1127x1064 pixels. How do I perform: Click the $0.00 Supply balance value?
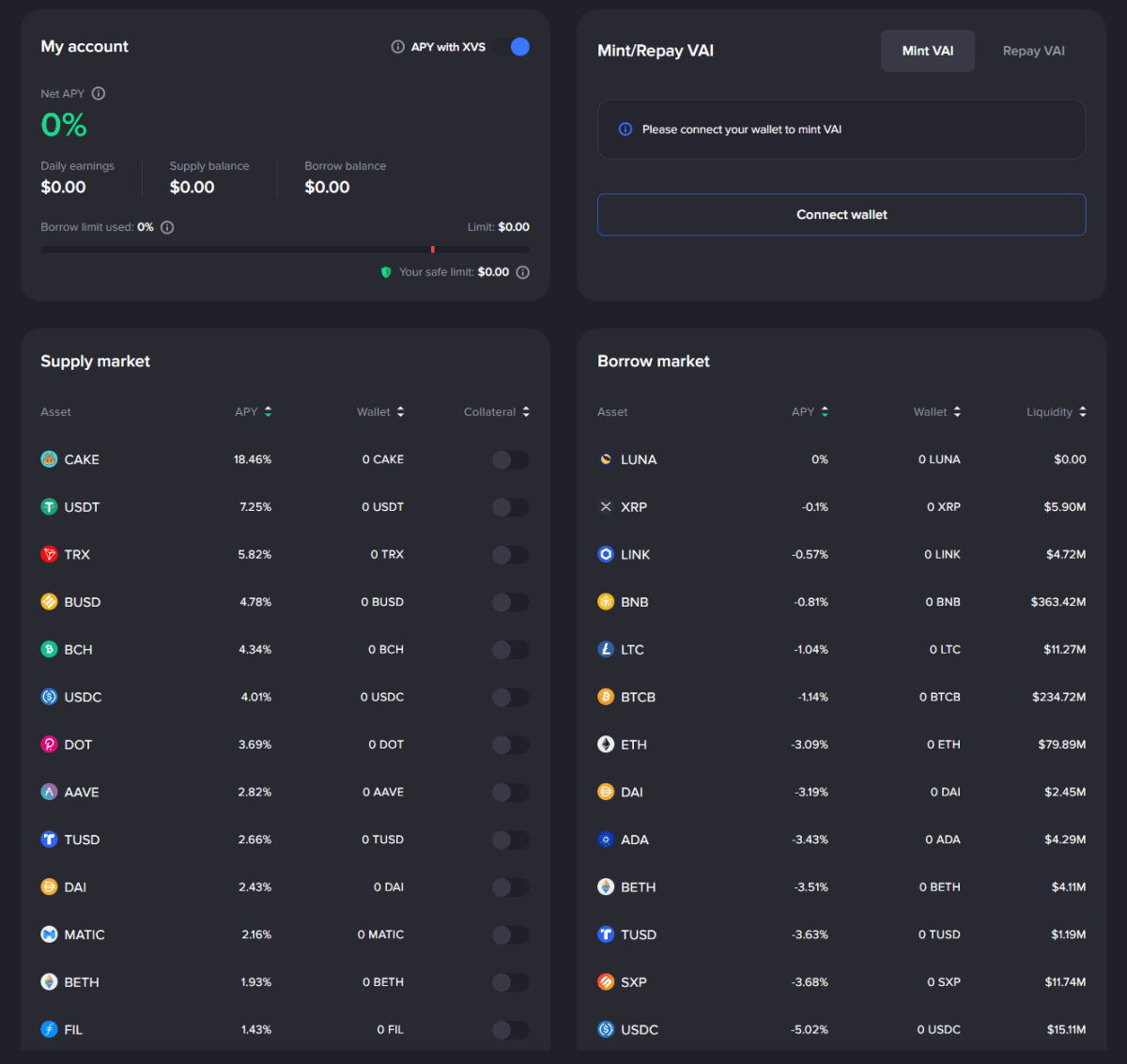click(192, 187)
